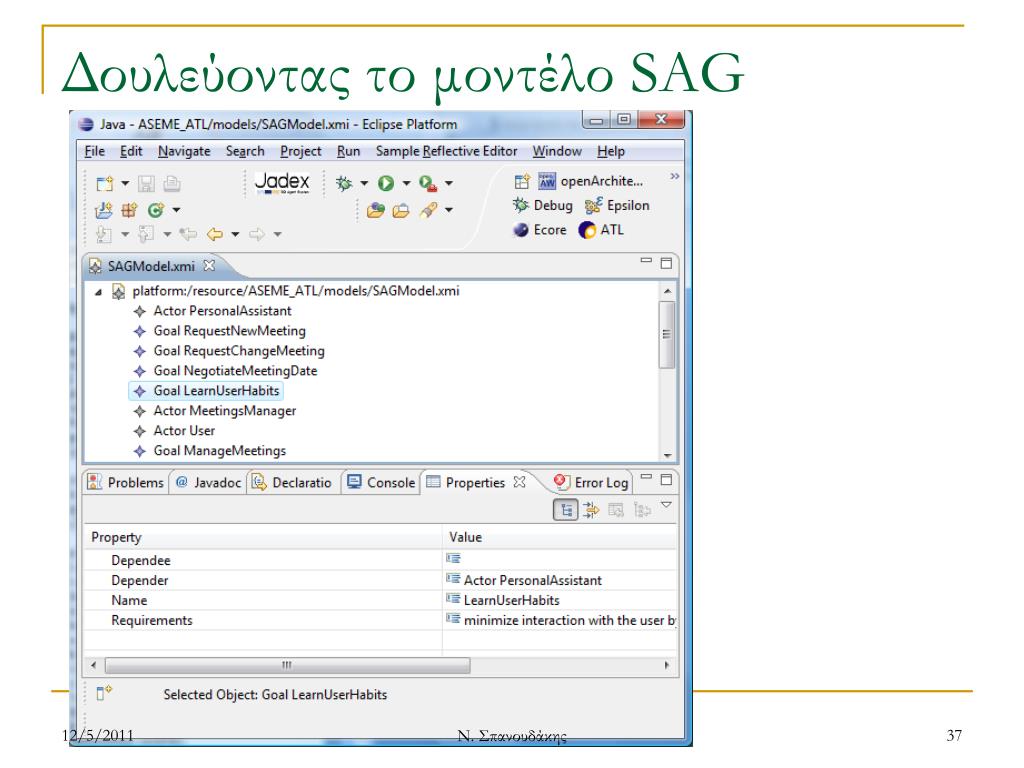Open the Properties view menu triangle
The width and height of the screenshot is (1024, 768).
coord(666,505)
